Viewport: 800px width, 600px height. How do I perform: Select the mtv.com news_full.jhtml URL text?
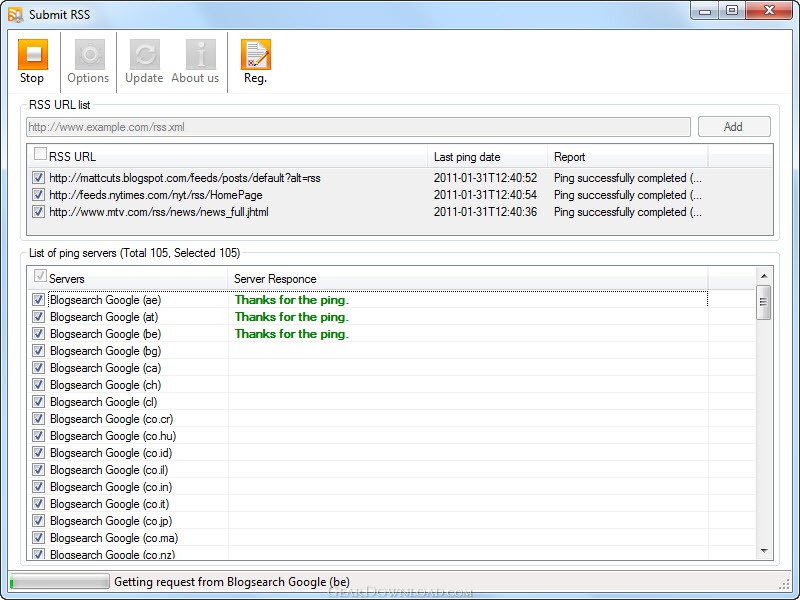pos(159,212)
